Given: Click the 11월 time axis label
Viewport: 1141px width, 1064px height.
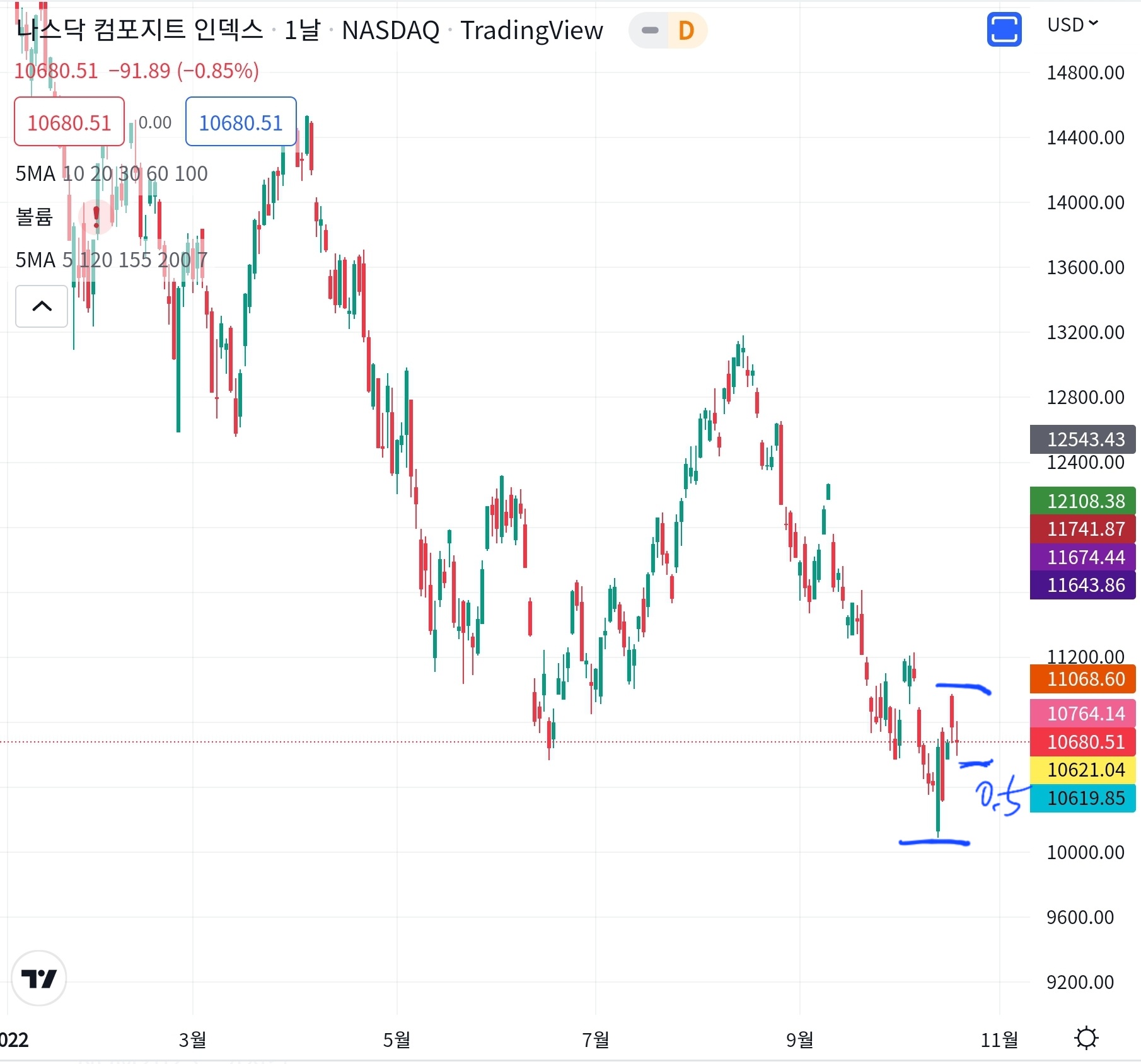Looking at the screenshot, I should click(x=999, y=1039).
